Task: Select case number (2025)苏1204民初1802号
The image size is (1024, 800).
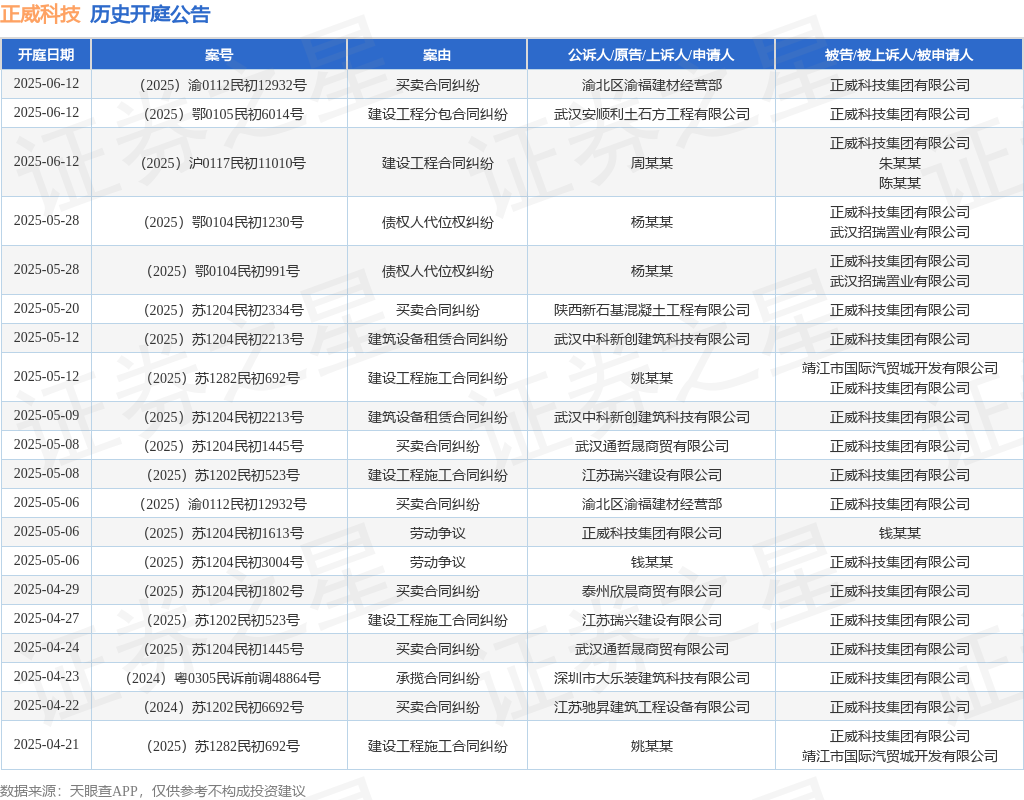Action: coord(223,592)
